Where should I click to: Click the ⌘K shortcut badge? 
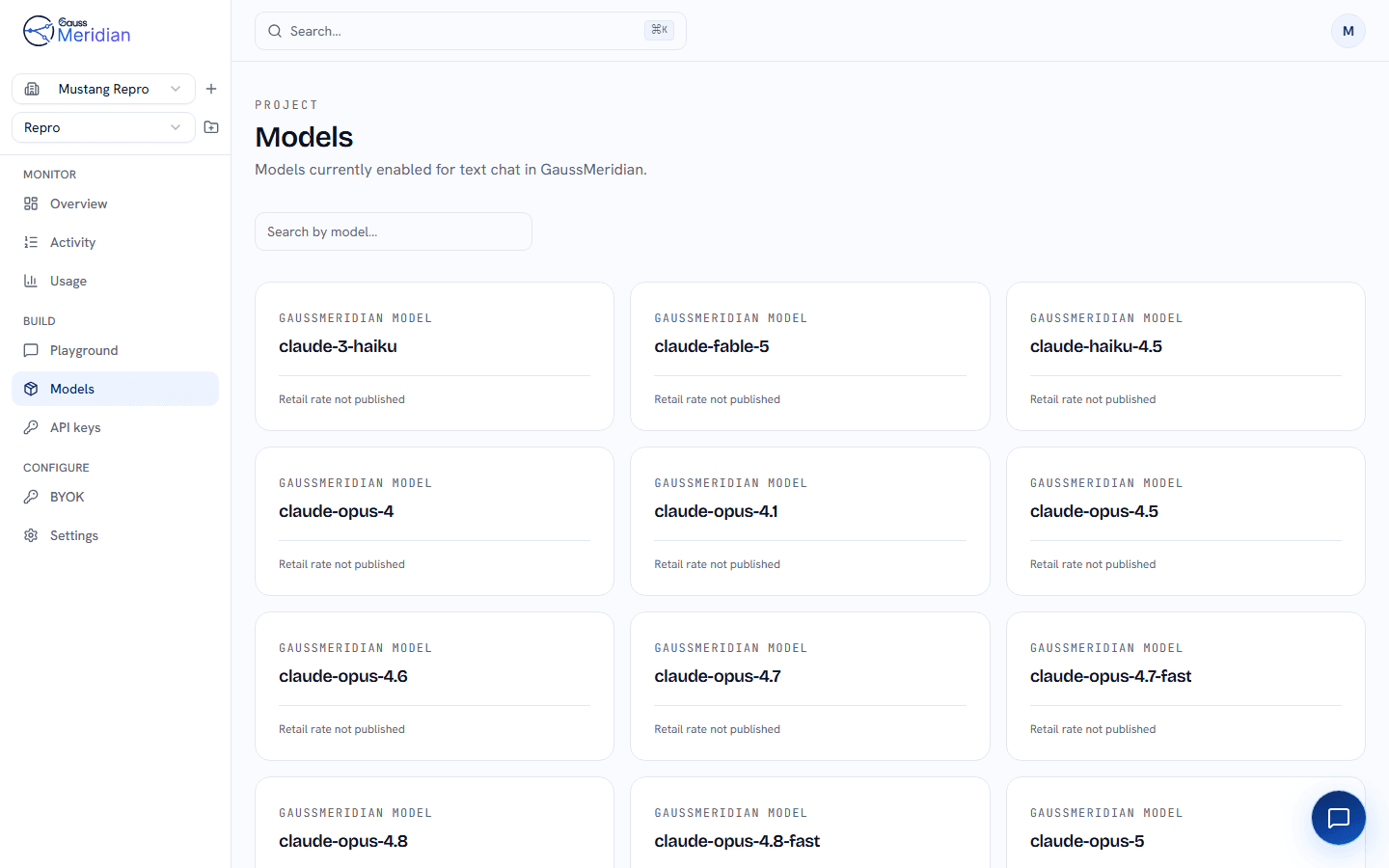[659, 30]
